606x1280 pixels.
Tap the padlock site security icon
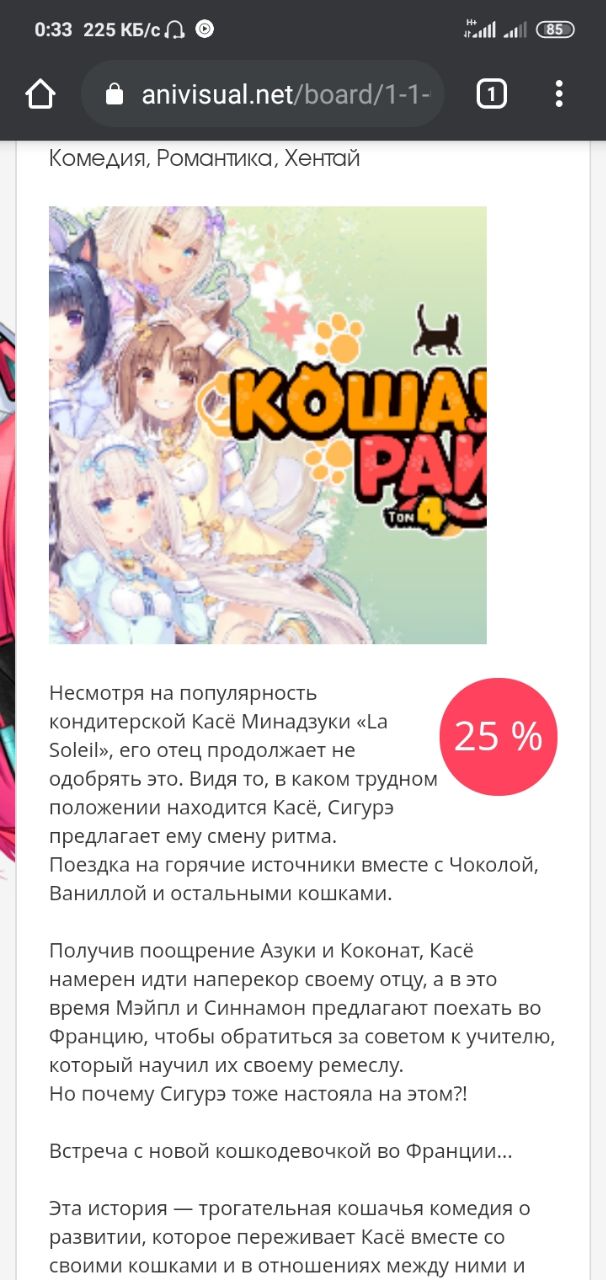pos(114,94)
